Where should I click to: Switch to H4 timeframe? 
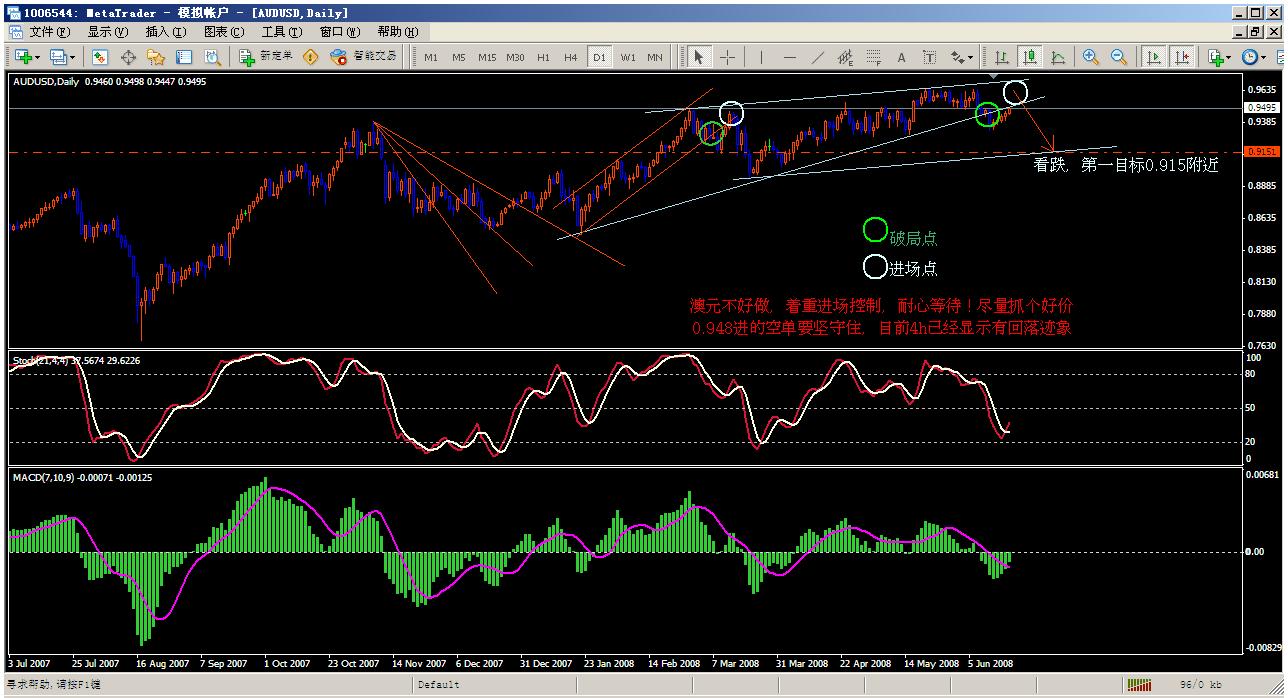pos(570,57)
